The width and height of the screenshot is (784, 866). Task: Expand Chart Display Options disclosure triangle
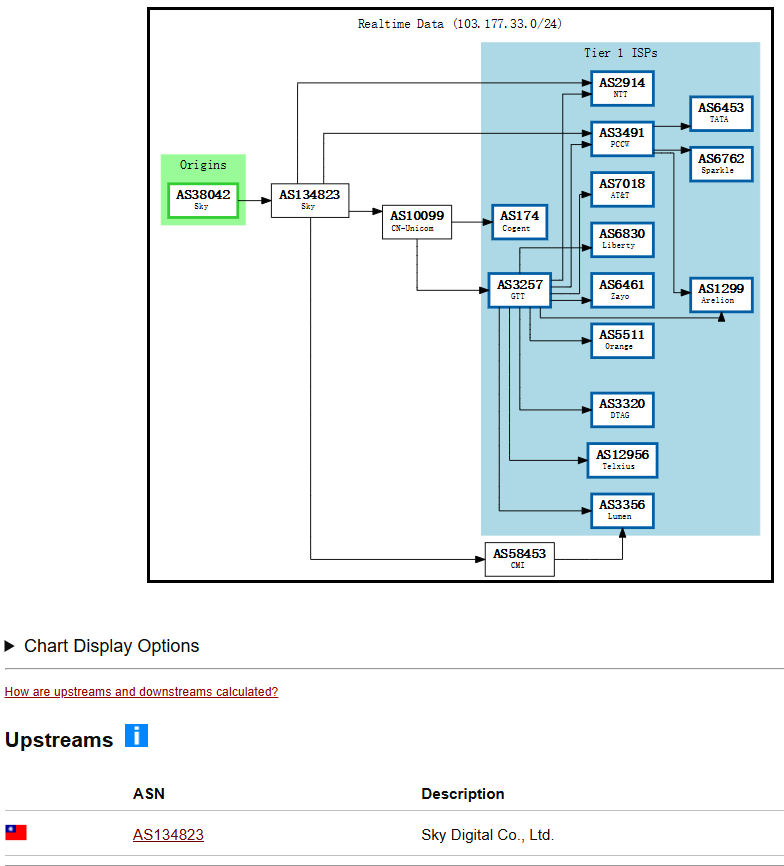[x=9, y=646]
